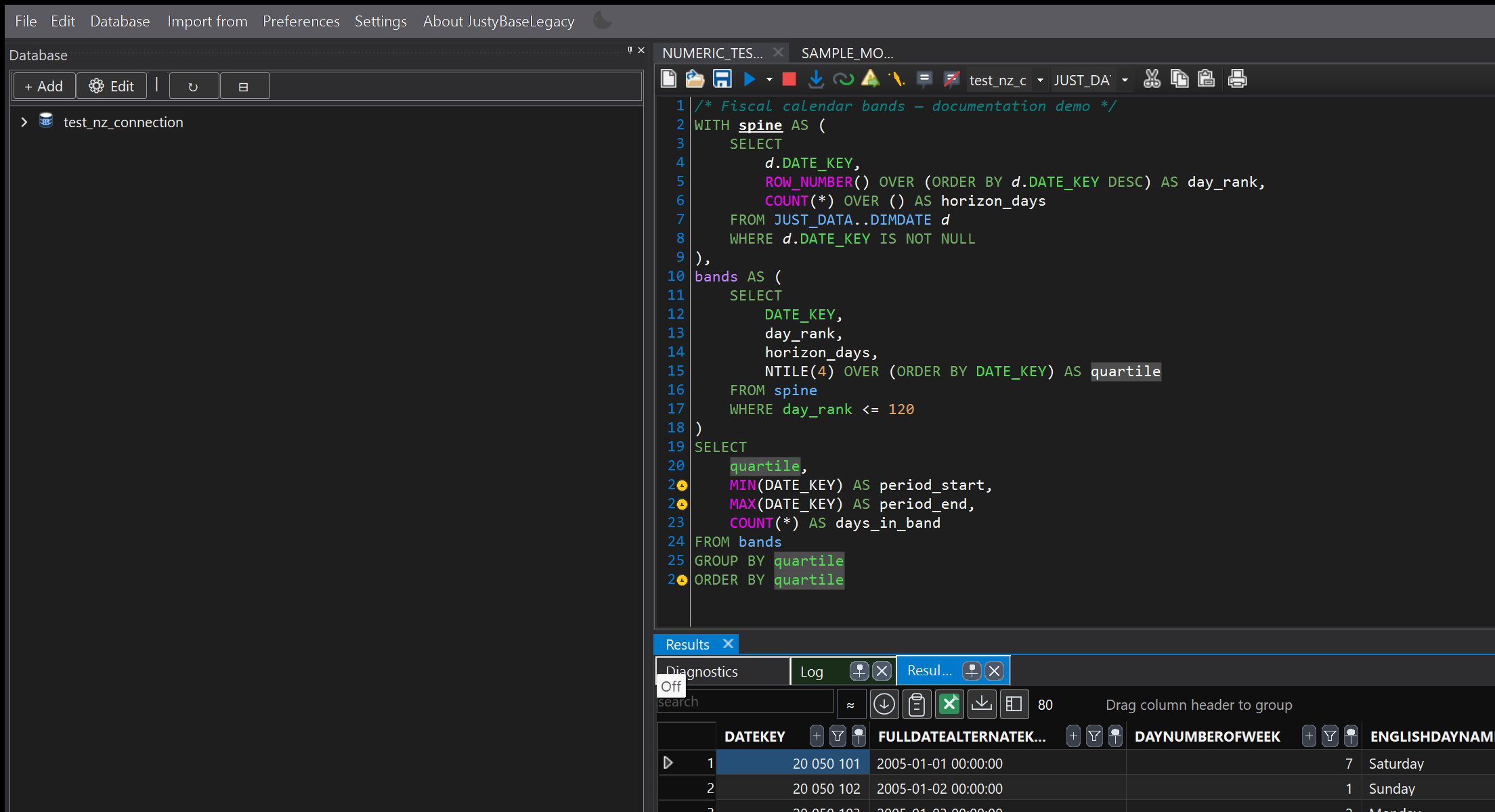Click the Edit connection button
Image resolution: width=1495 pixels, height=812 pixels.
pyautogui.click(x=112, y=86)
